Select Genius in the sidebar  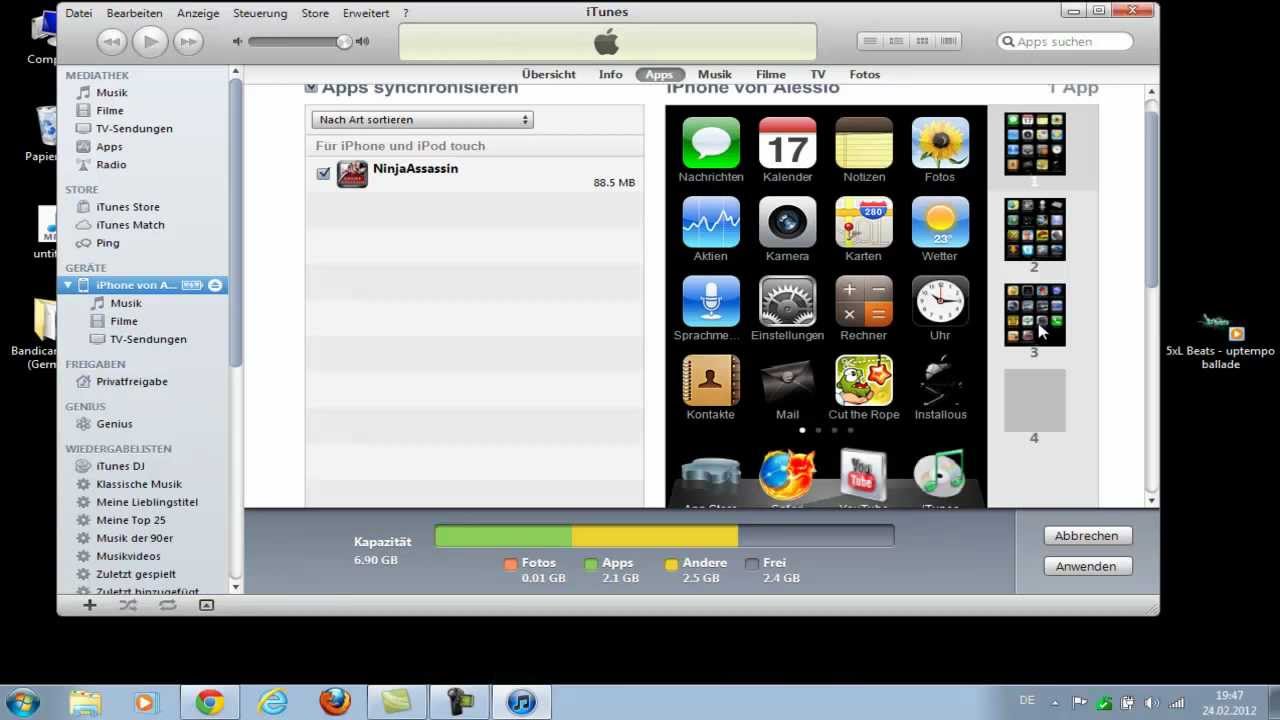114,424
